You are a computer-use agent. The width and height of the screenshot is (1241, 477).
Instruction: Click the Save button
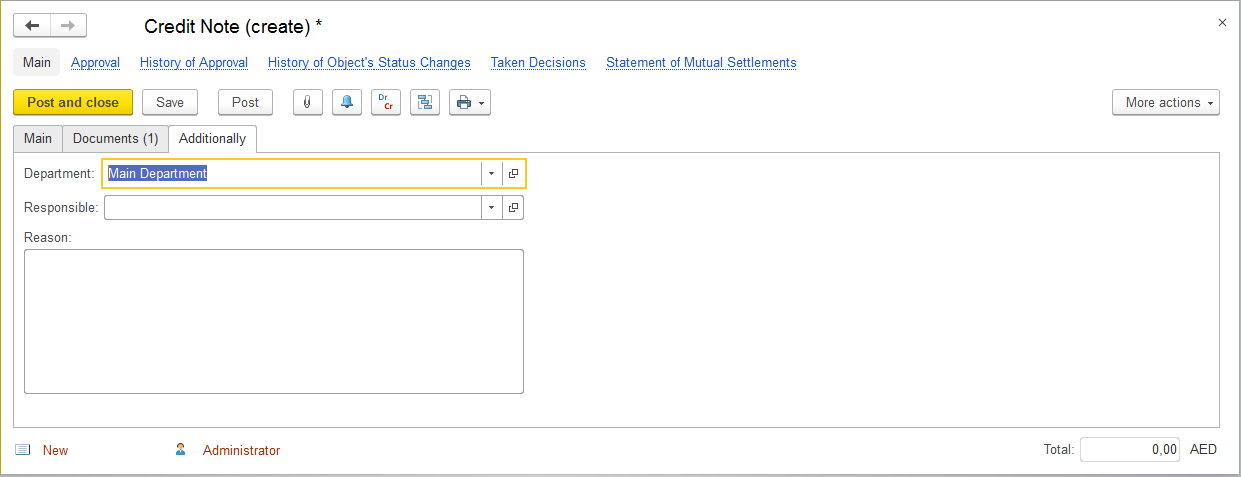coord(170,103)
